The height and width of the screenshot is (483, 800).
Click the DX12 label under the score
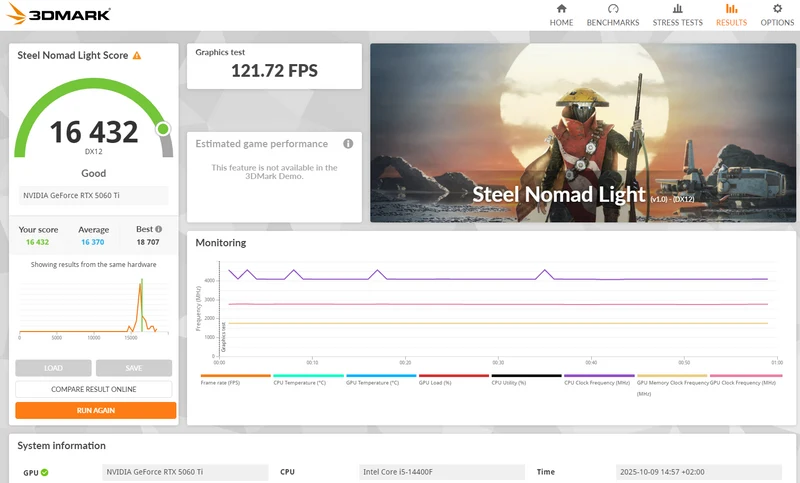tap(94, 151)
